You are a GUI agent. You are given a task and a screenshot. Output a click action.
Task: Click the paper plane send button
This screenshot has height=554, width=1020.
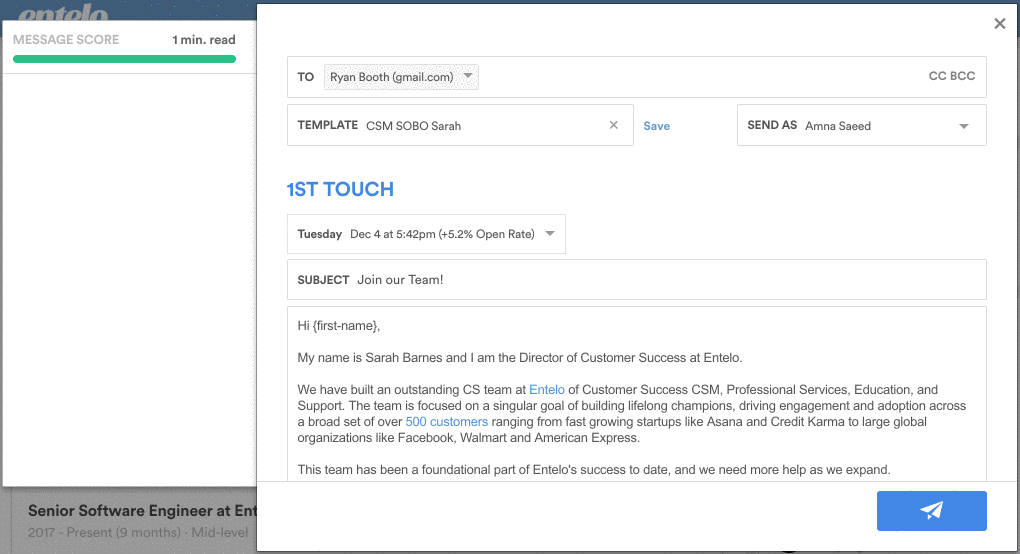pyautogui.click(x=931, y=510)
